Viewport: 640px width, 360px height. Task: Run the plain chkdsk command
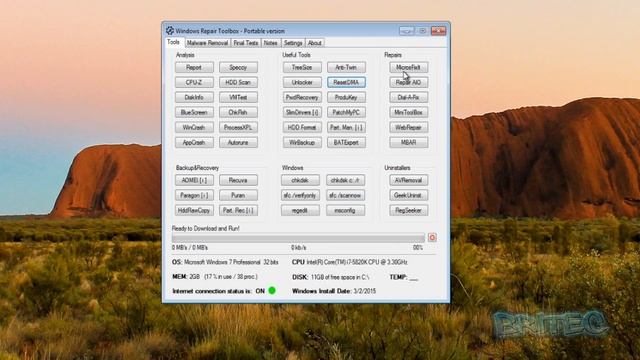[300, 180]
